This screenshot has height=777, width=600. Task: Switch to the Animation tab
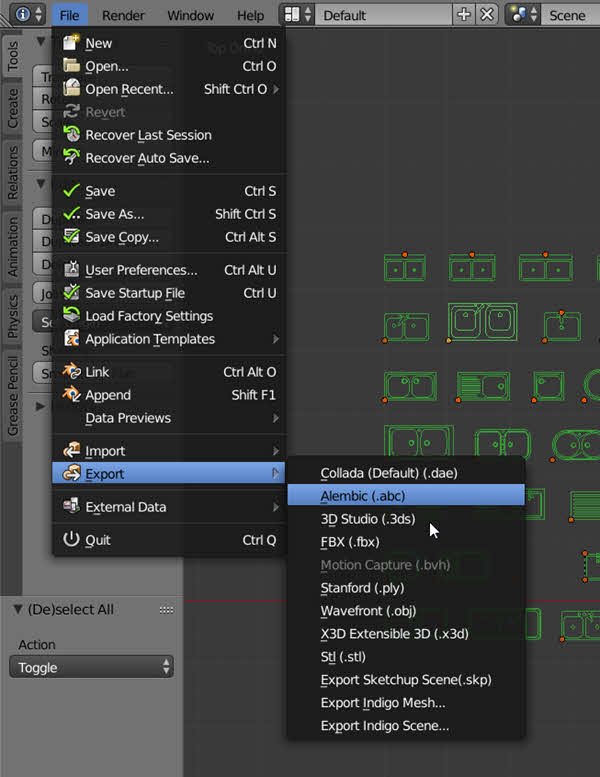pyautogui.click(x=12, y=247)
